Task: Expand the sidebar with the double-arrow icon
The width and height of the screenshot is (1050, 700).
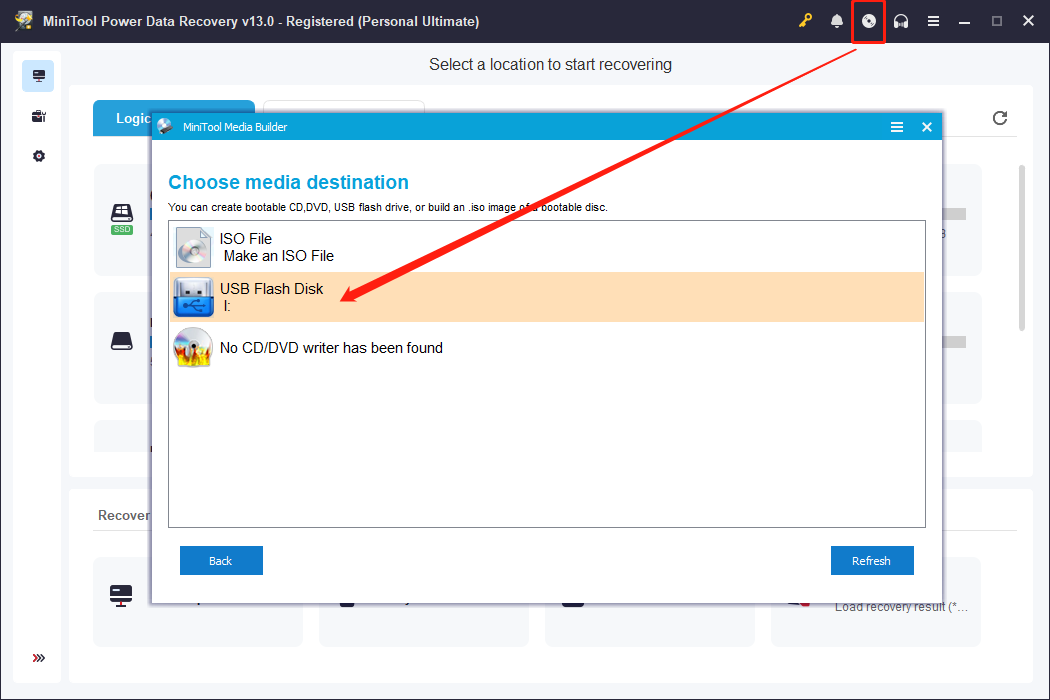Action: pyautogui.click(x=38, y=658)
